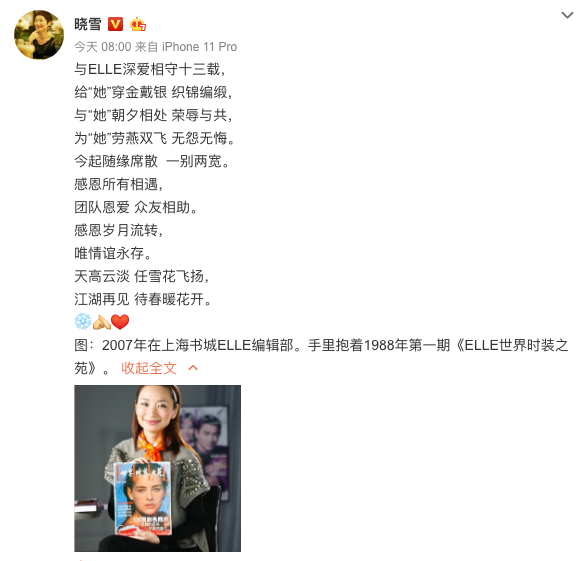576x561 pixels.
Task: Click the caption beginning 图：2007年在上海书城
Action: pos(321,356)
